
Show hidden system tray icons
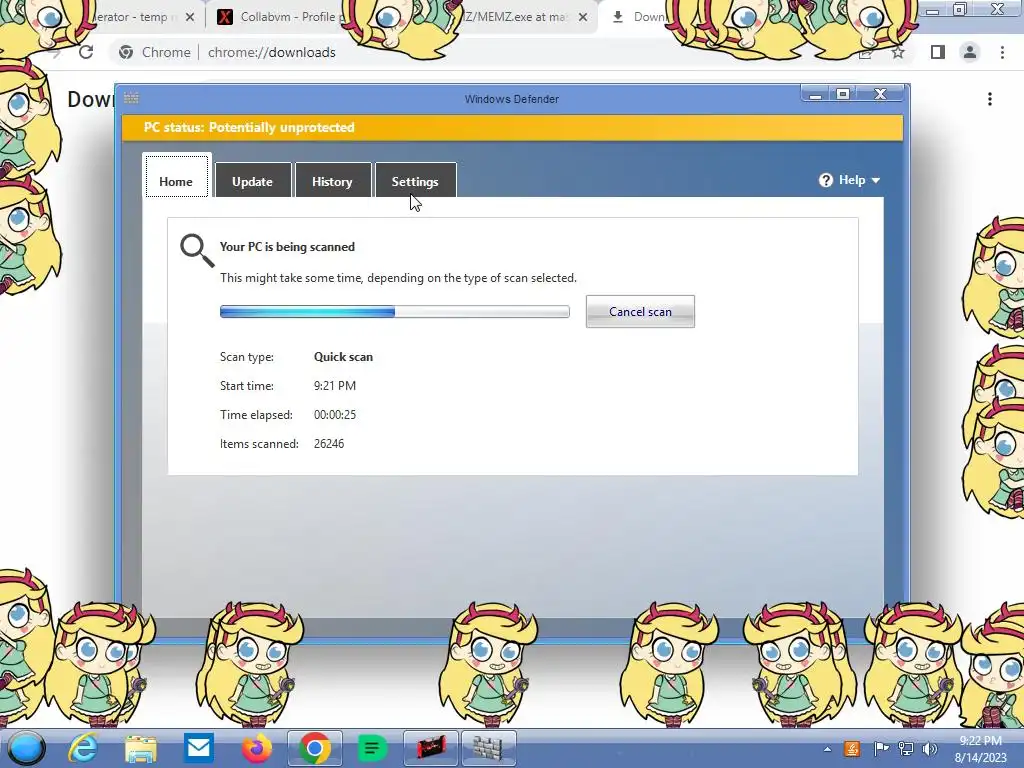(827, 749)
